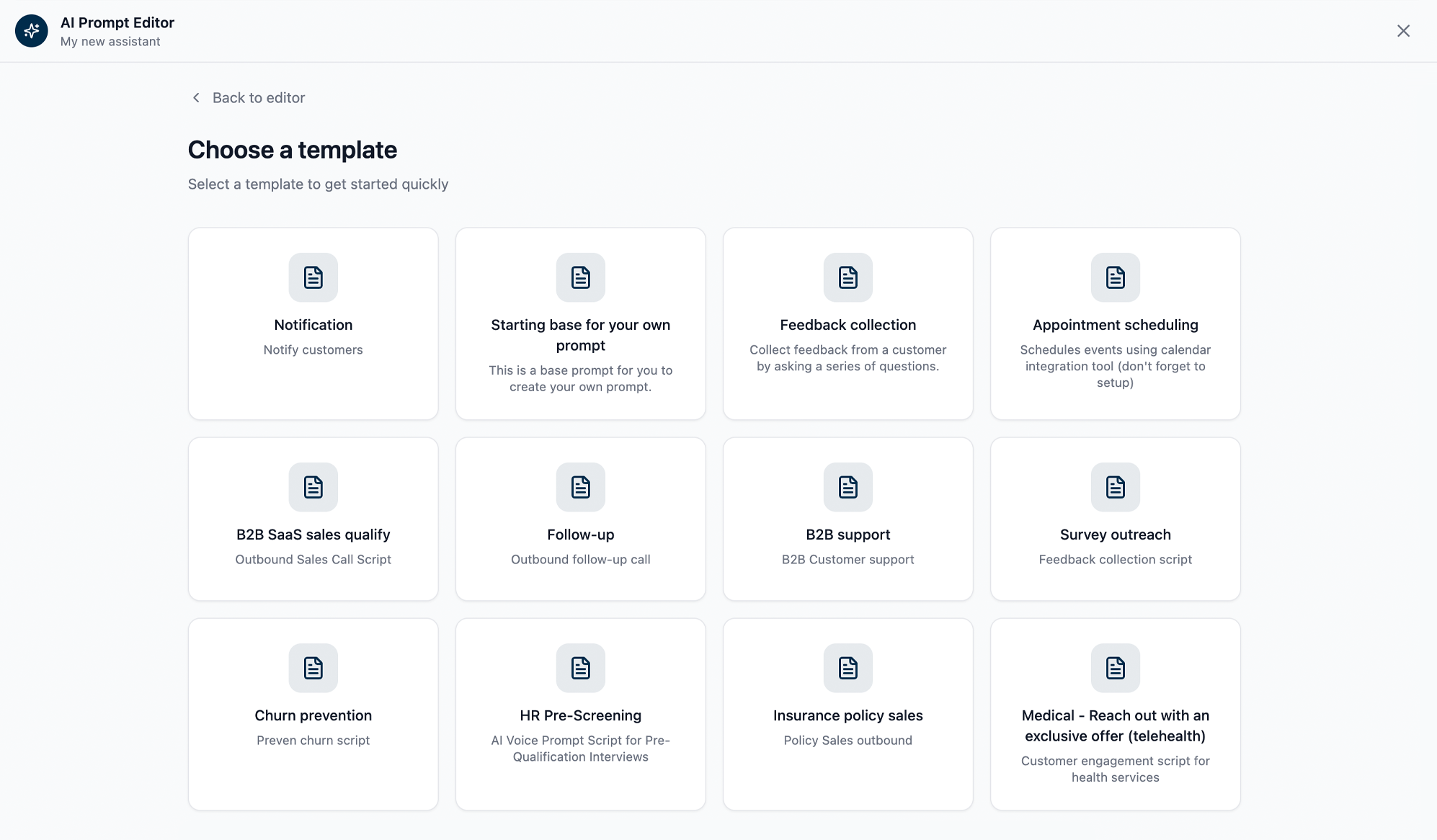Click the Feedback collection template's document icon
1437x840 pixels.
tap(847, 278)
